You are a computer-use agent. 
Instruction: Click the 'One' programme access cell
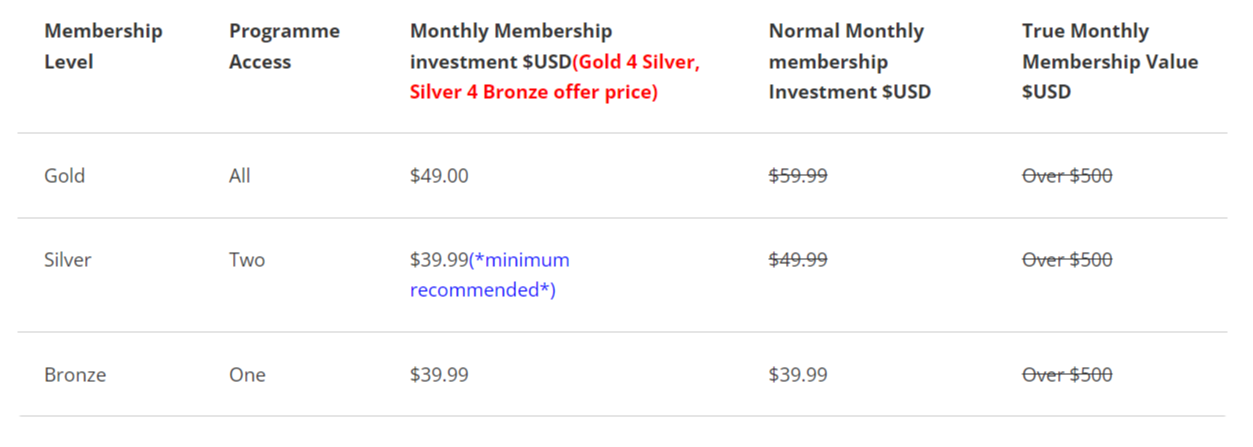(x=247, y=375)
